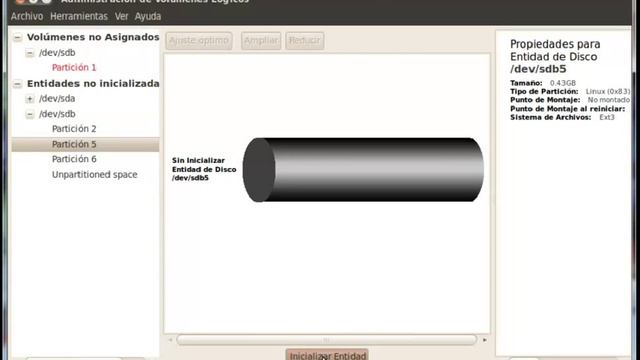Image resolution: width=640 pixels, height=360 pixels.
Task: Click the Ext3 file system value
Action: pyautogui.click(x=607, y=117)
